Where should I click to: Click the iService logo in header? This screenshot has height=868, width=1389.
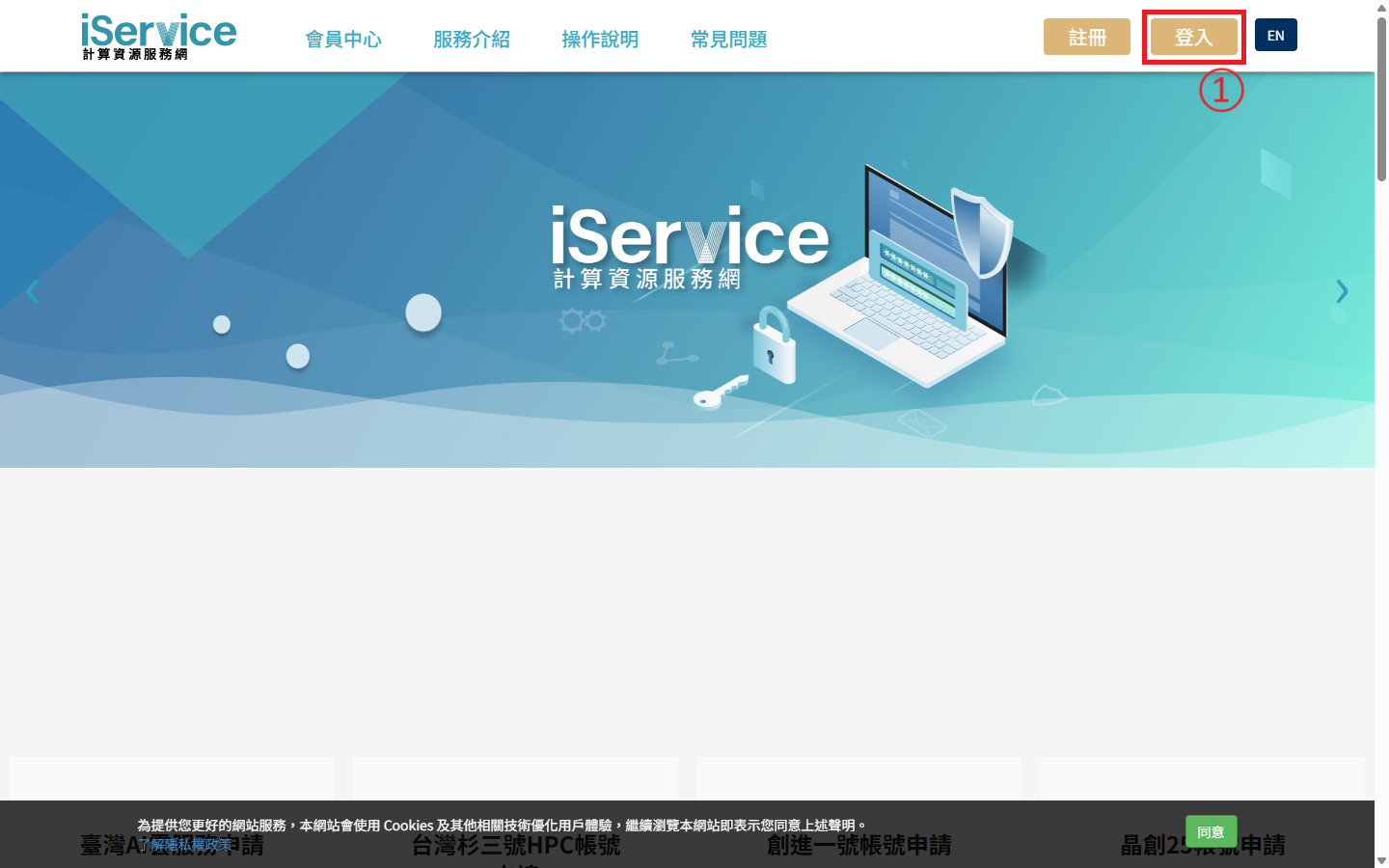click(159, 36)
